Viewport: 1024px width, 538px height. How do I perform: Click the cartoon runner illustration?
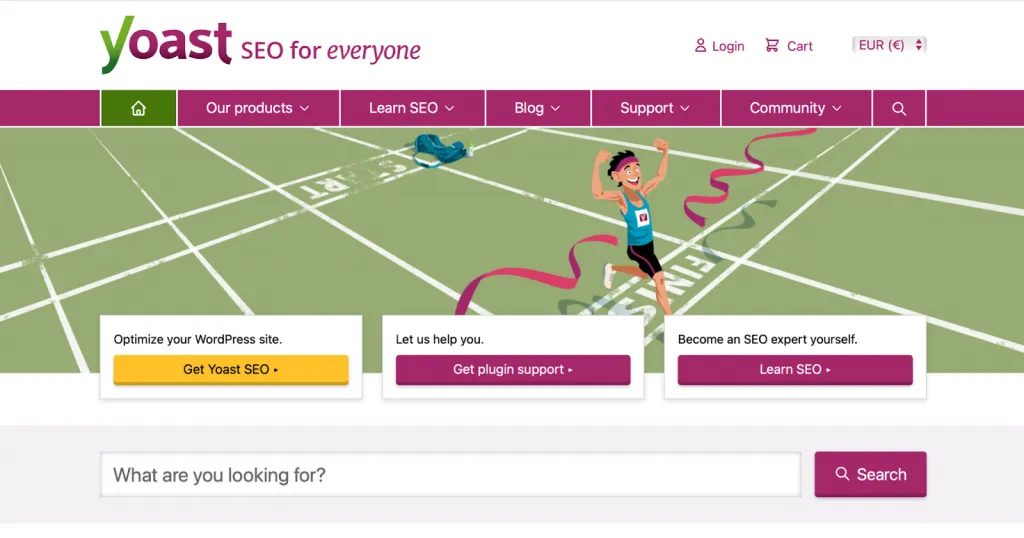[x=633, y=225]
